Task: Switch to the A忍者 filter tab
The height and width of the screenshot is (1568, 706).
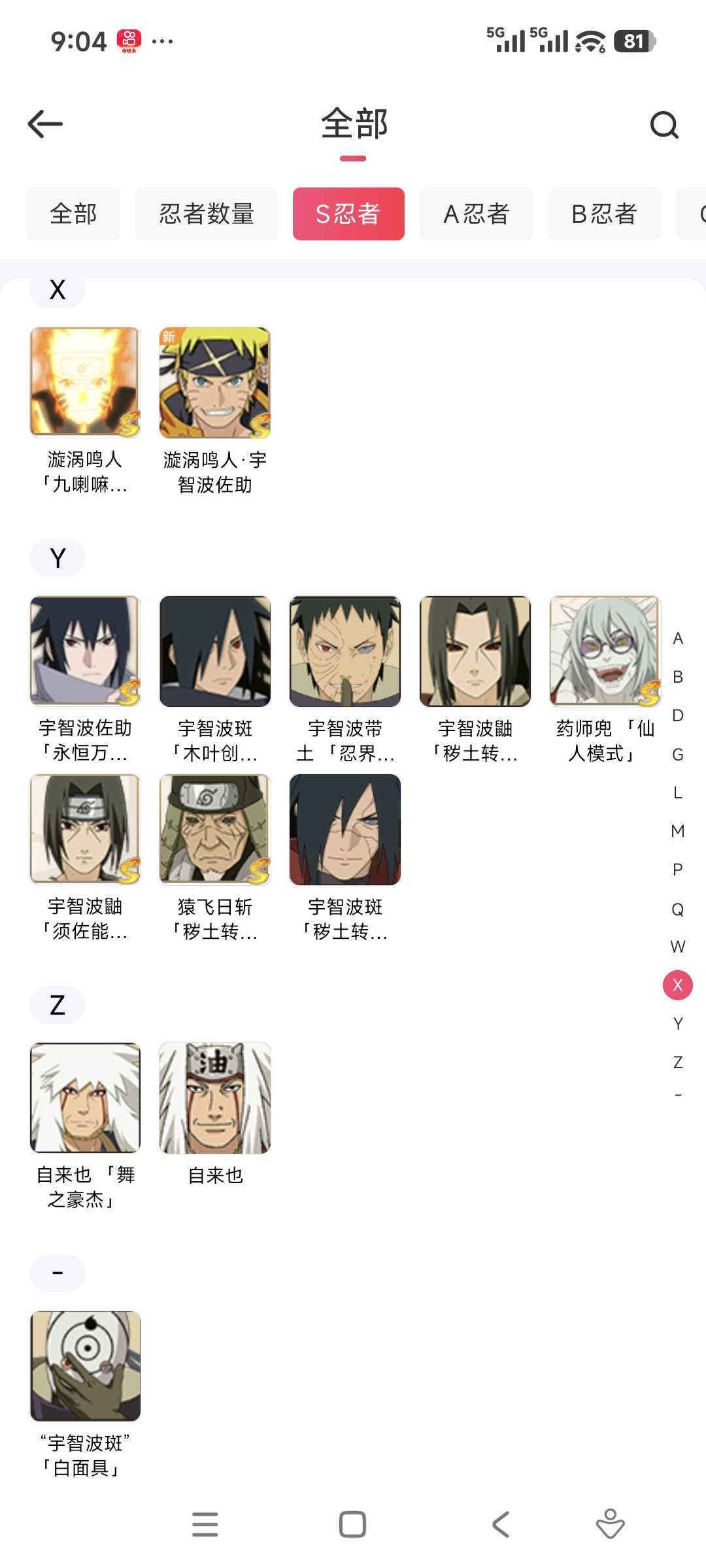Action: (477, 214)
